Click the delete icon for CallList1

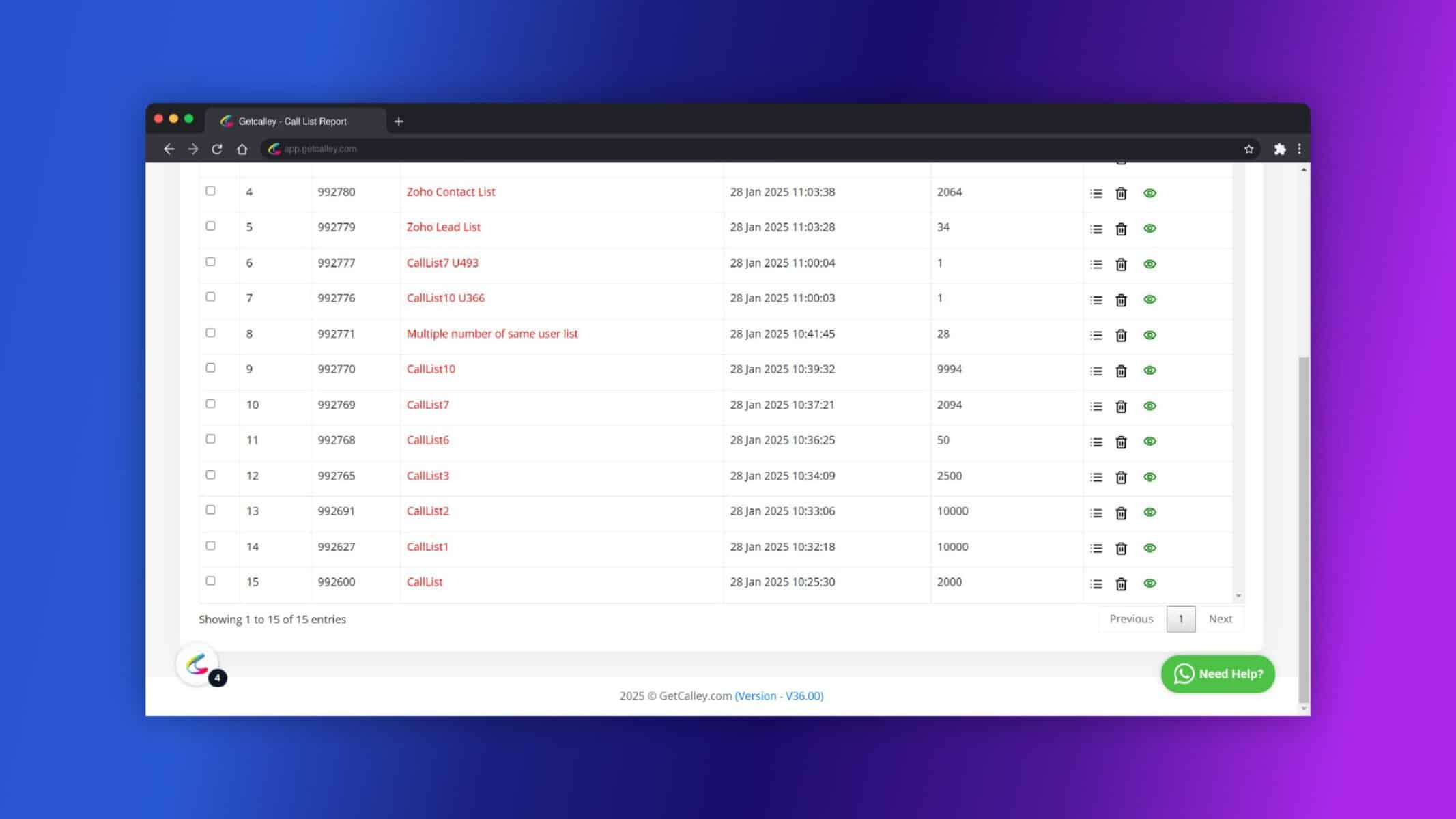[x=1121, y=547]
